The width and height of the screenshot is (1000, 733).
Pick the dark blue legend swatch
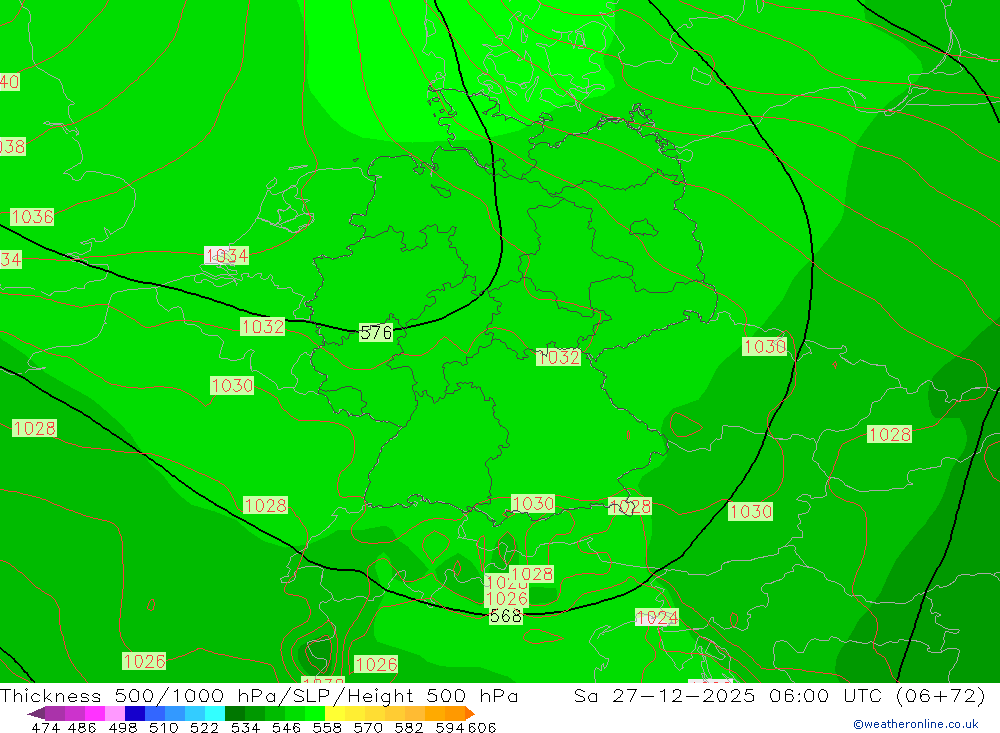point(135,713)
